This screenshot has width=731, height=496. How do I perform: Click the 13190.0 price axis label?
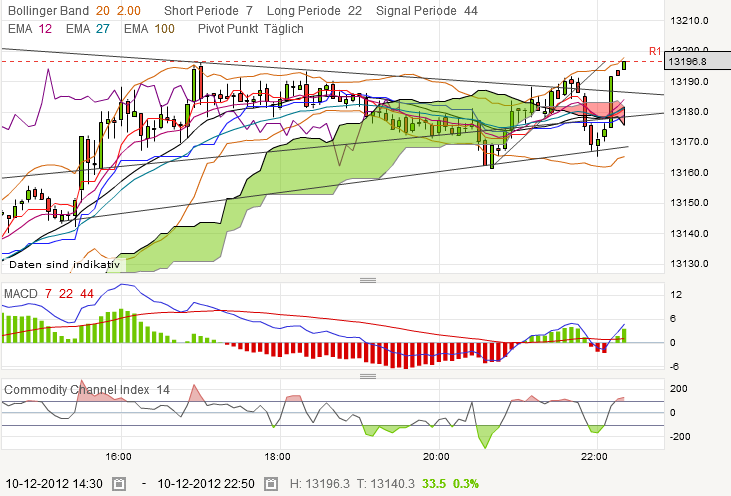point(690,82)
